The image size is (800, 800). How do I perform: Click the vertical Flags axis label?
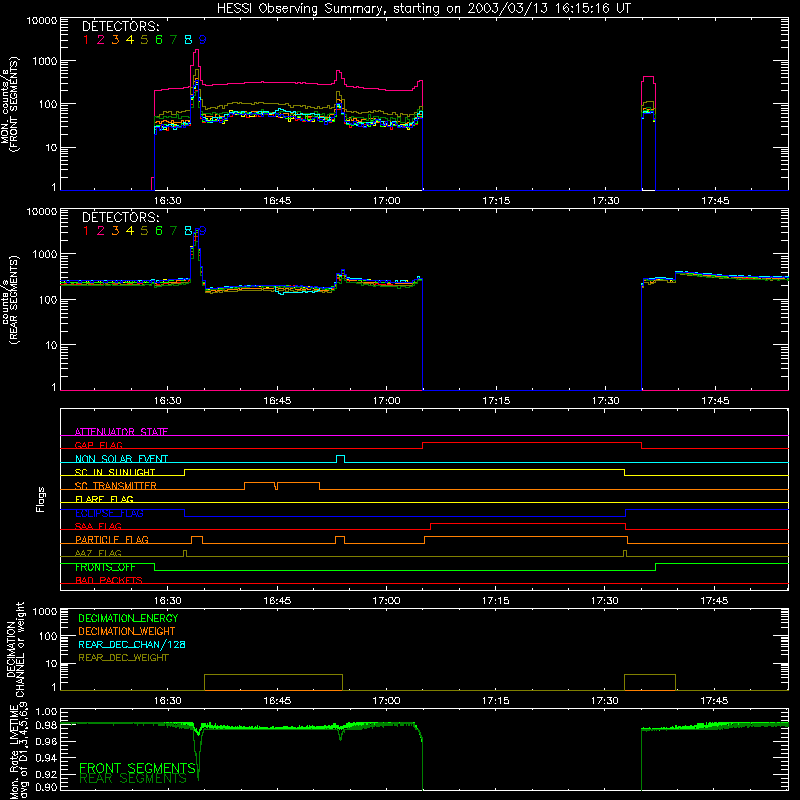tap(41, 499)
